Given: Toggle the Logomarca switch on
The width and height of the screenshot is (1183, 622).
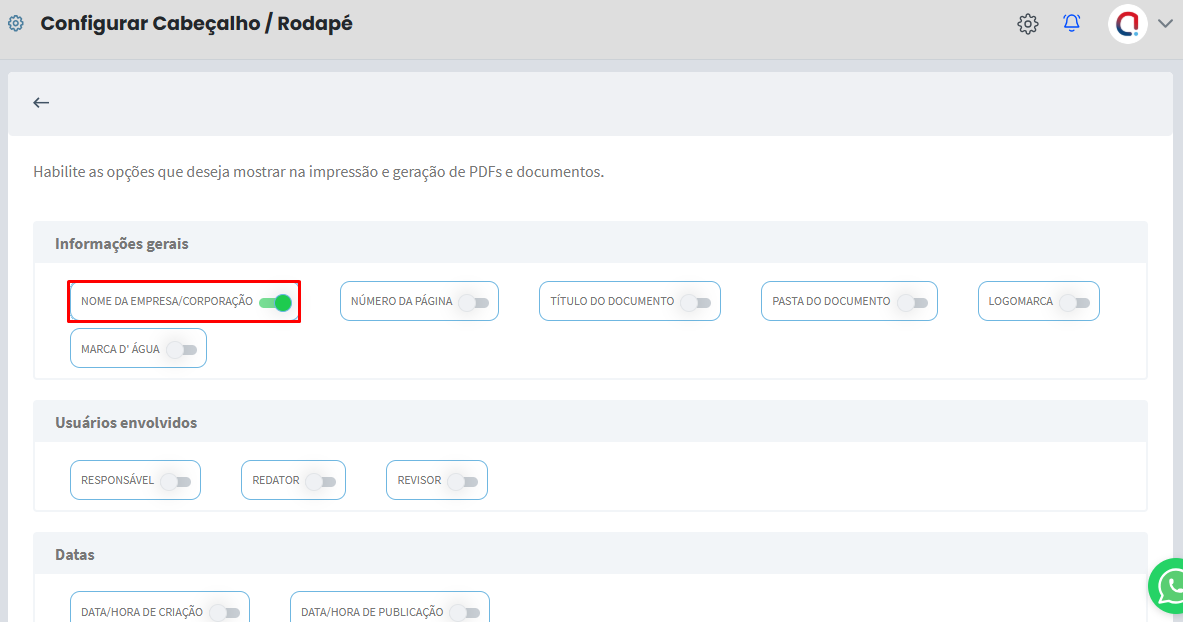Looking at the screenshot, I should coord(1074,302).
